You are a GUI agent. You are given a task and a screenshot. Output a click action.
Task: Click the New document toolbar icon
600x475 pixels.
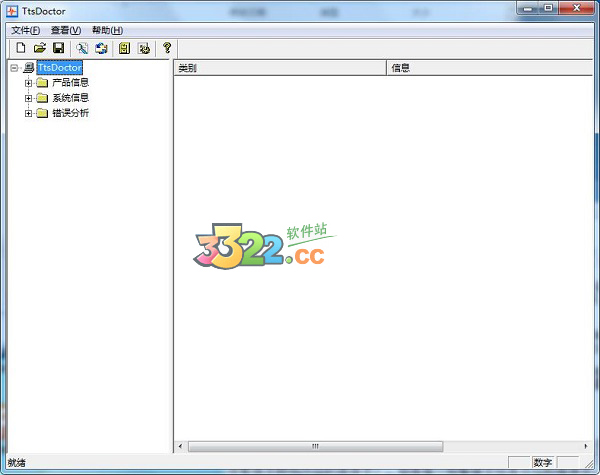[21, 48]
